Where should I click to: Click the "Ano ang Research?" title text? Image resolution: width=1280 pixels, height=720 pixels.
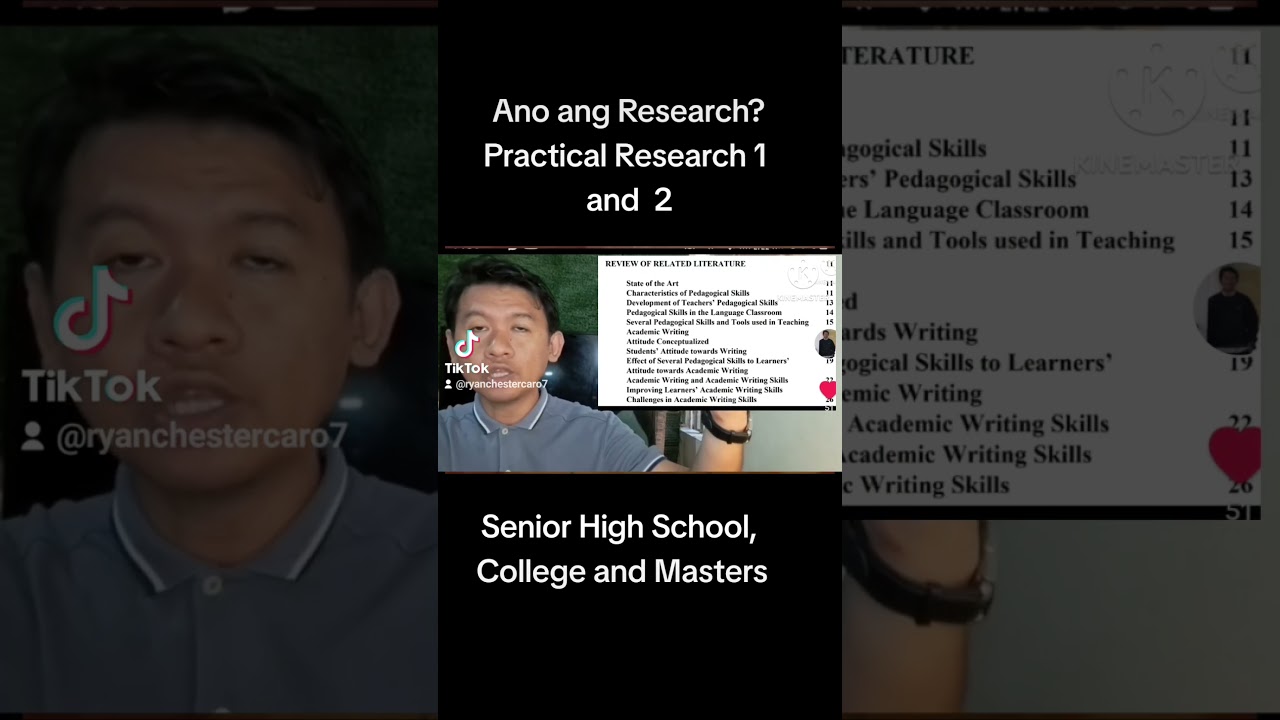point(628,111)
